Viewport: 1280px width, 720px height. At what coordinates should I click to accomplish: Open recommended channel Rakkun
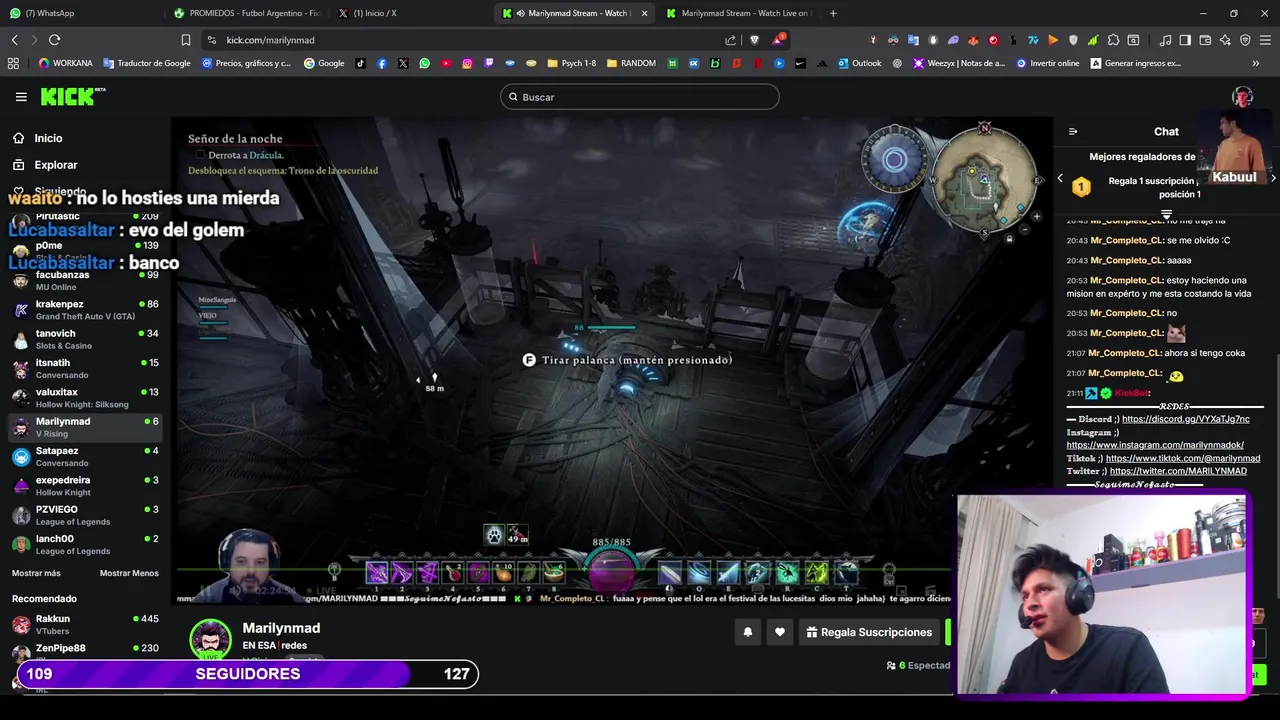[x=85, y=625]
